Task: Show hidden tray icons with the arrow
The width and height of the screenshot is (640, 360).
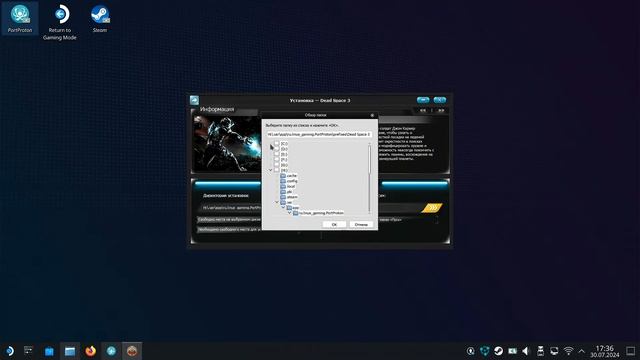Action: click(x=582, y=351)
